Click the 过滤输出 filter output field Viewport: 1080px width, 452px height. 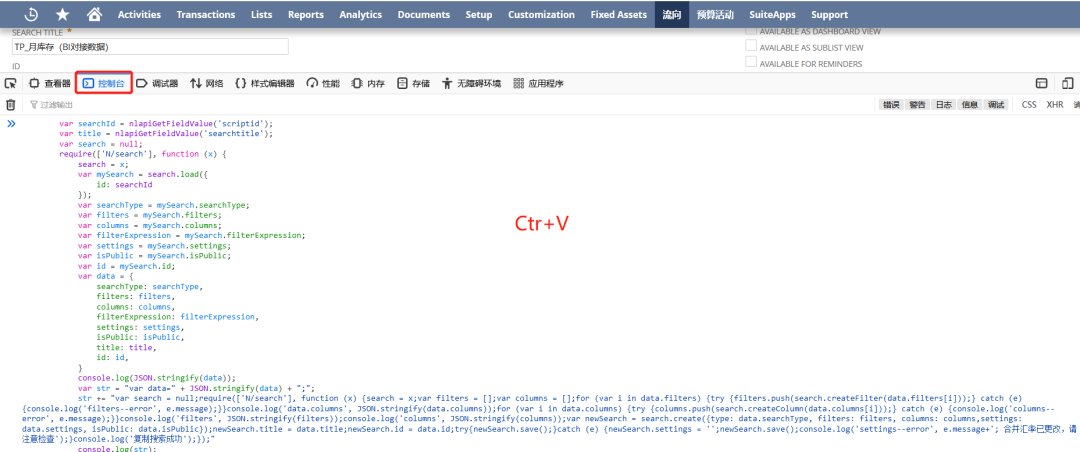point(56,105)
